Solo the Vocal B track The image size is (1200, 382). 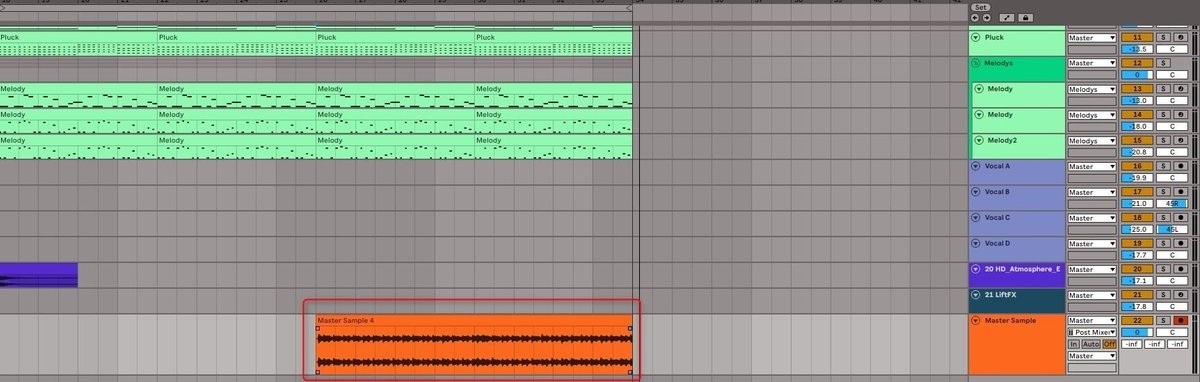[x=1163, y=192]
